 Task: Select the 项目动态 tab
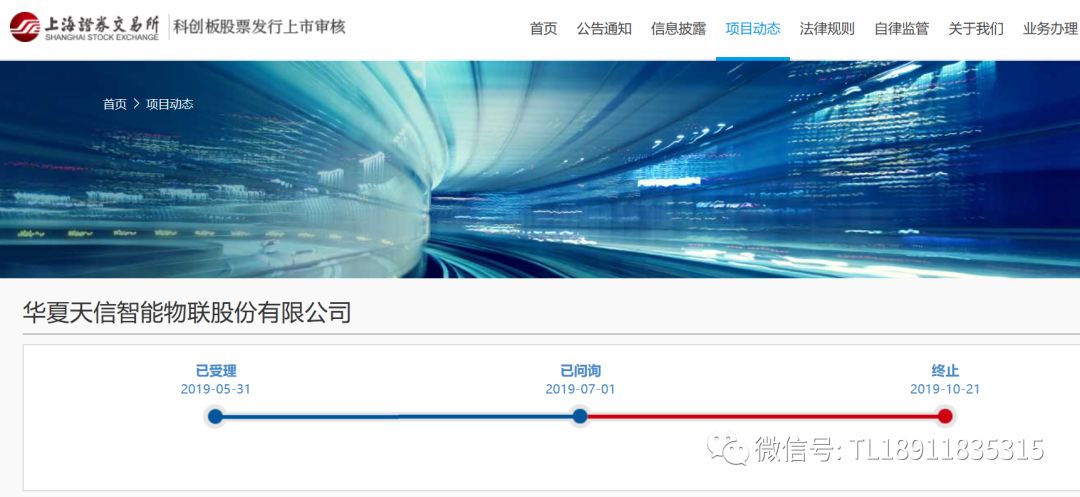tap(753, 29)
